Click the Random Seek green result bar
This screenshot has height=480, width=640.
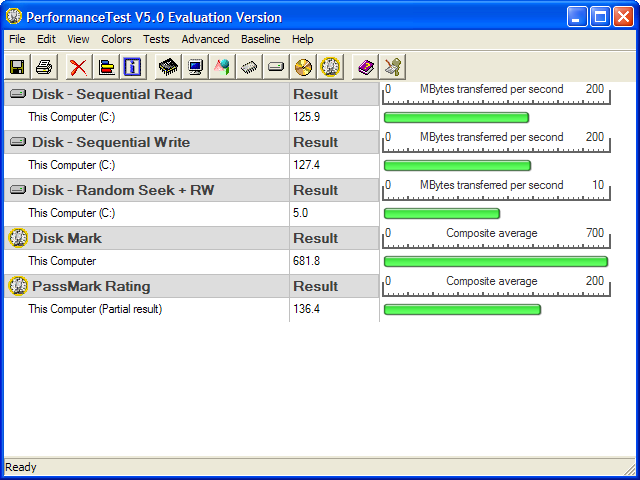pyautogui.click(x=442, y=213)
